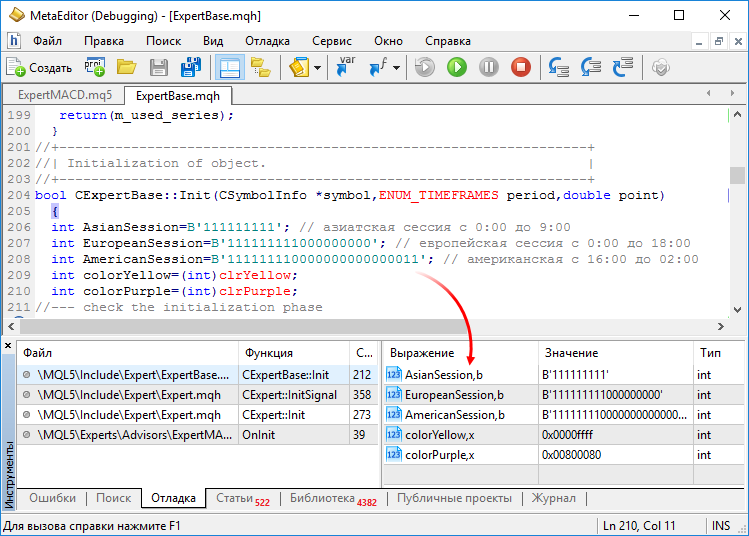Open the Отладка menu
The width and height of the screenshot is (749, 536).
click(267, 41)
